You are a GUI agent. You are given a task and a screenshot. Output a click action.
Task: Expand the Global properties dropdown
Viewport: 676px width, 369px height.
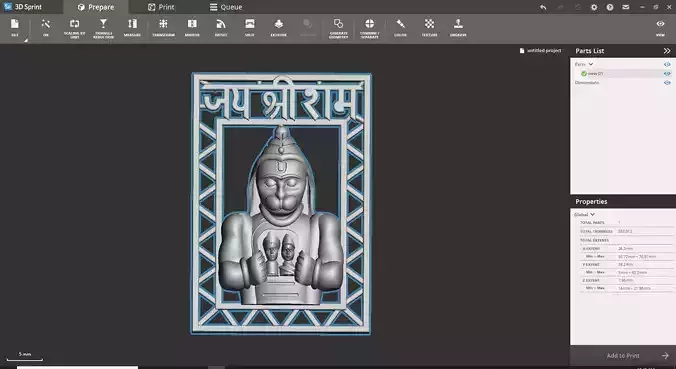(593, 214)
